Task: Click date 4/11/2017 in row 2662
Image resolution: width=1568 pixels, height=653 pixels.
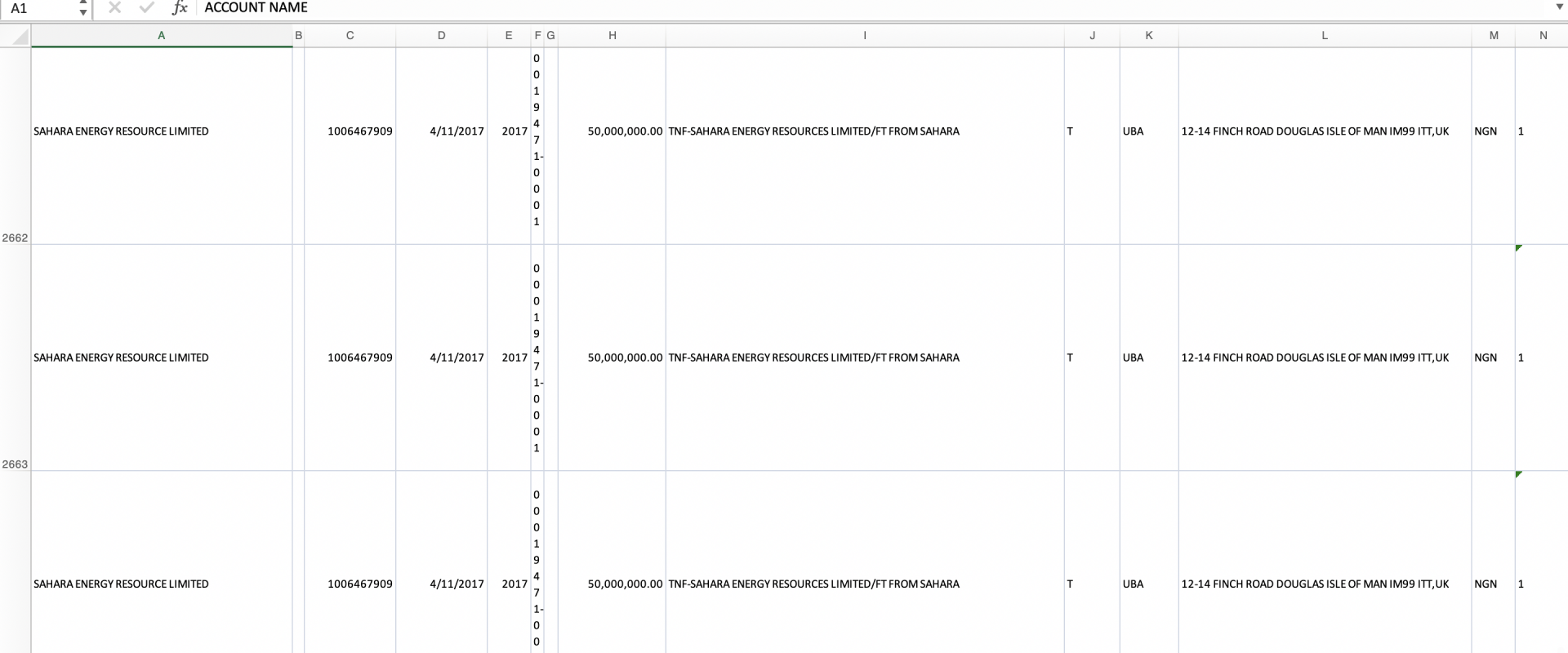Action: click(x=457, y=131)
